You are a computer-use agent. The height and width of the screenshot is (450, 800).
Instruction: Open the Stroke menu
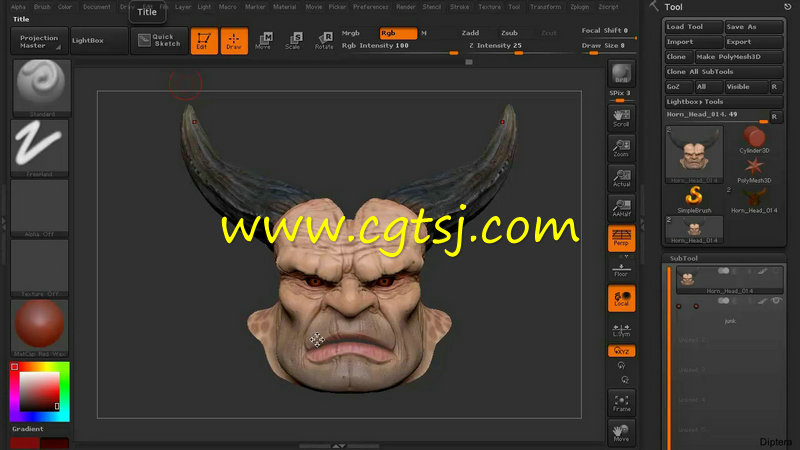[460, 7]
